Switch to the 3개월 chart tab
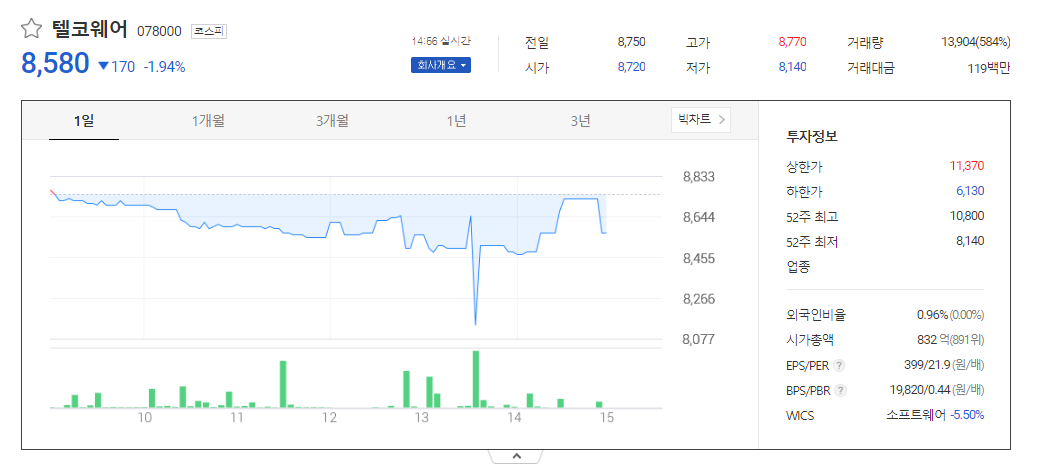Viewport: 1044px width, 475px height. pyautogui.click(x=332, y=121)
